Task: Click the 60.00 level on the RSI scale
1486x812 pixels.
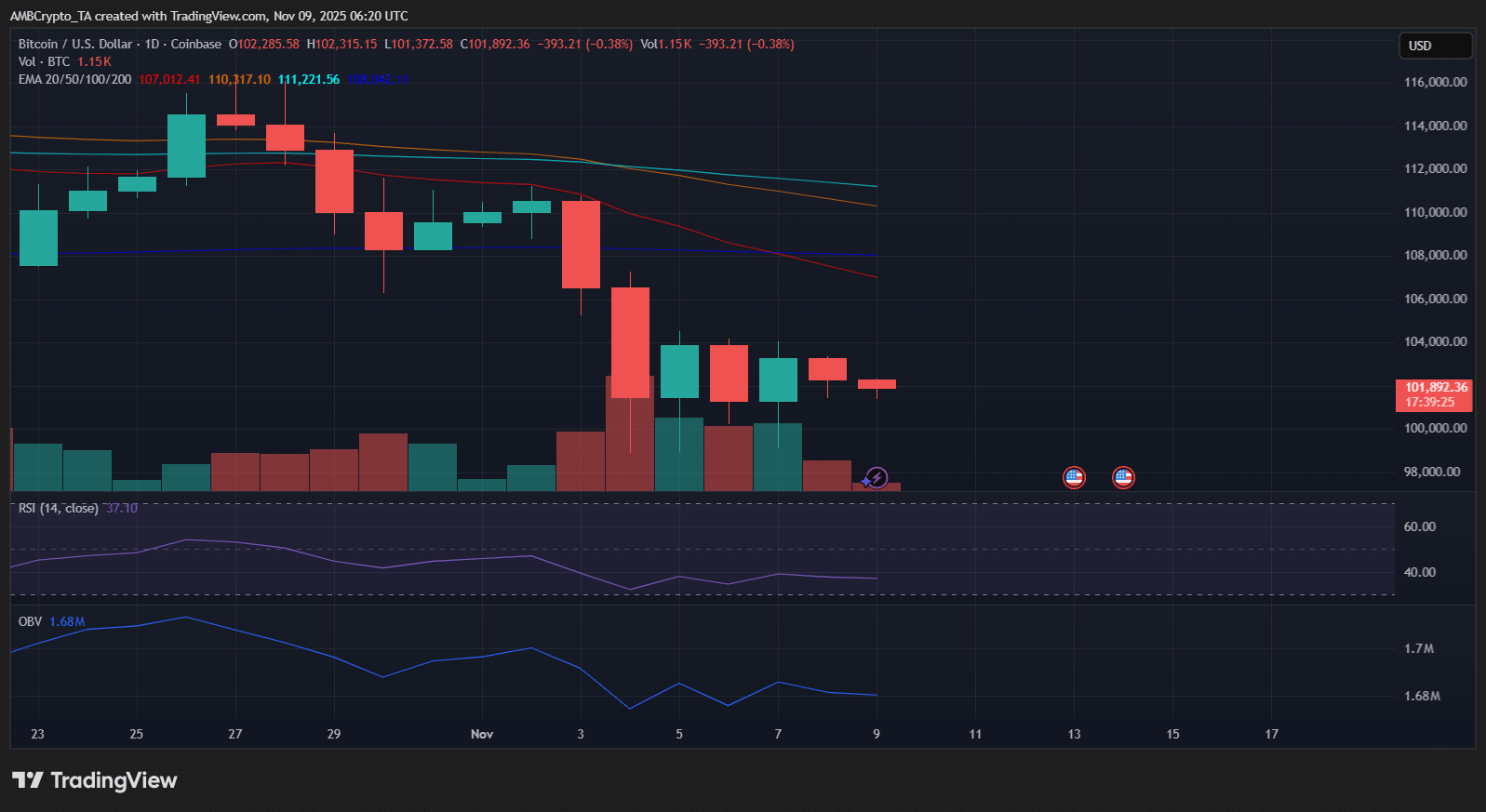Action: pyautogui.click(x=1419, y=526)
